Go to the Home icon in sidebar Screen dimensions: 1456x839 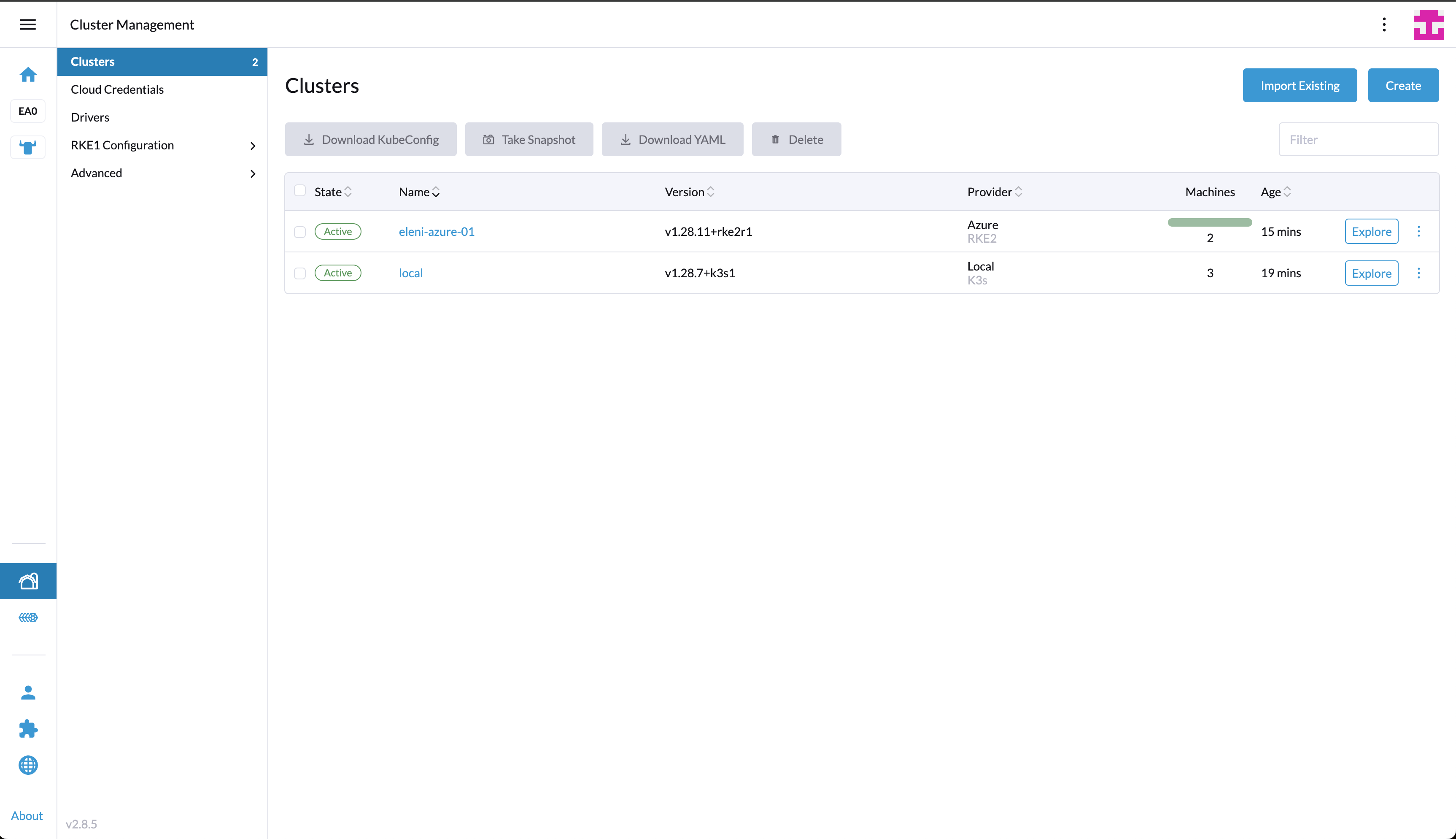pos(28,75)
